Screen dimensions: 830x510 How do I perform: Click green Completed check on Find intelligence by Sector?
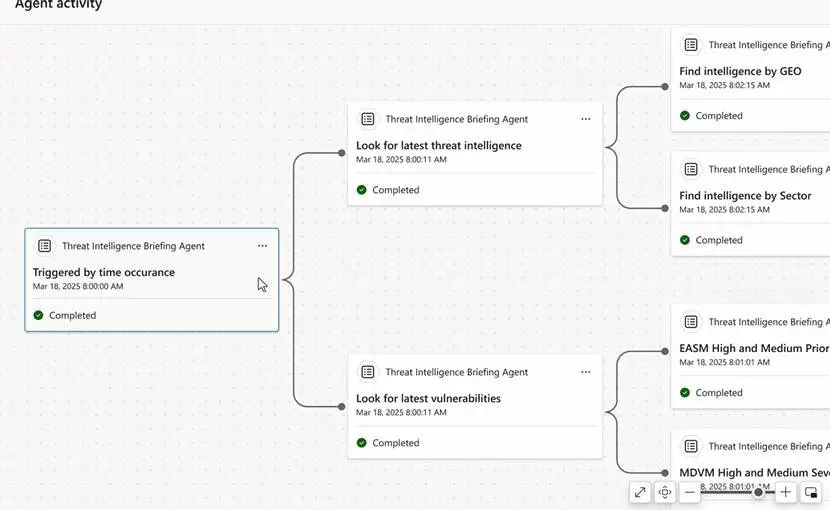coord(685,240)
